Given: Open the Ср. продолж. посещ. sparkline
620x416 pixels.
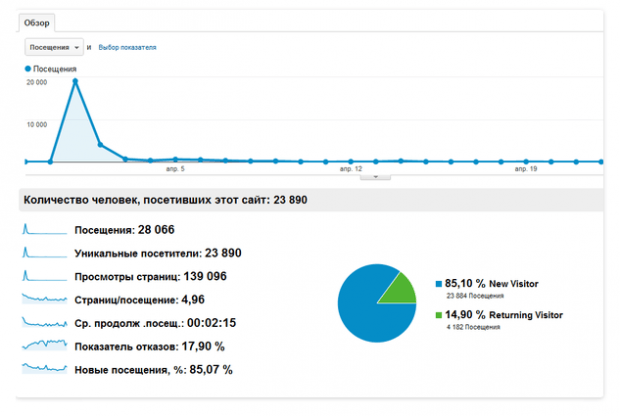Looking at the screenshot, I should pyautogui.click(x=43, y=322).
